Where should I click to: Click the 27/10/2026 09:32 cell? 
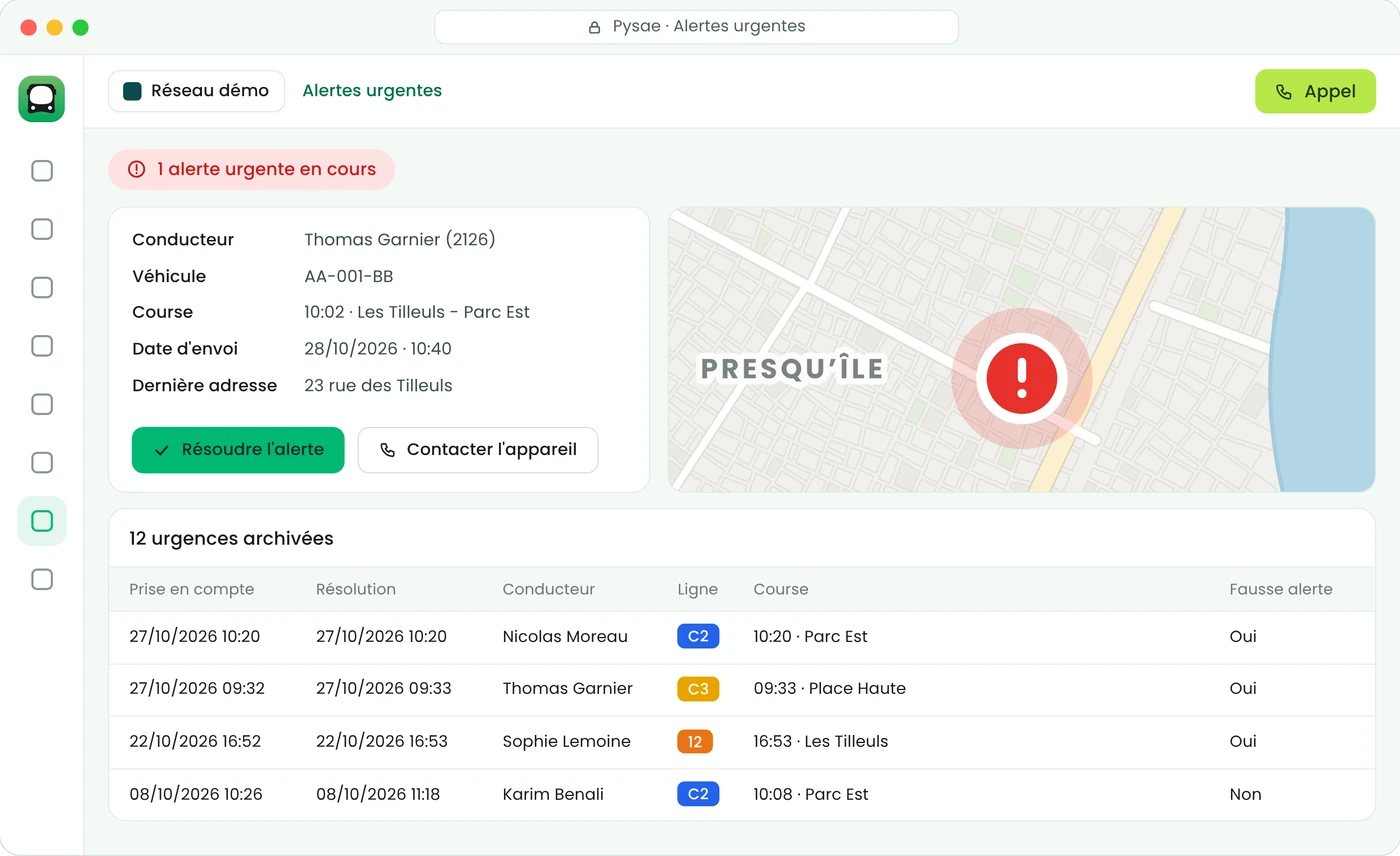coord(197,689)
